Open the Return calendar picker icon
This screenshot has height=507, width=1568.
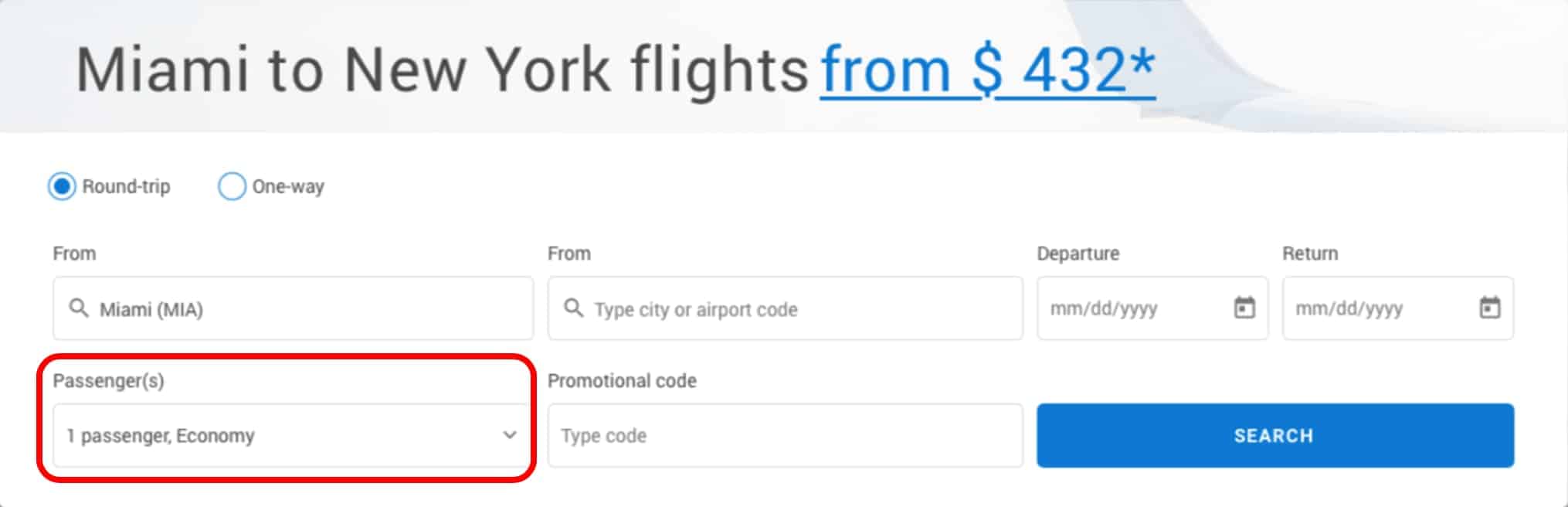(x=1490, y=308)
